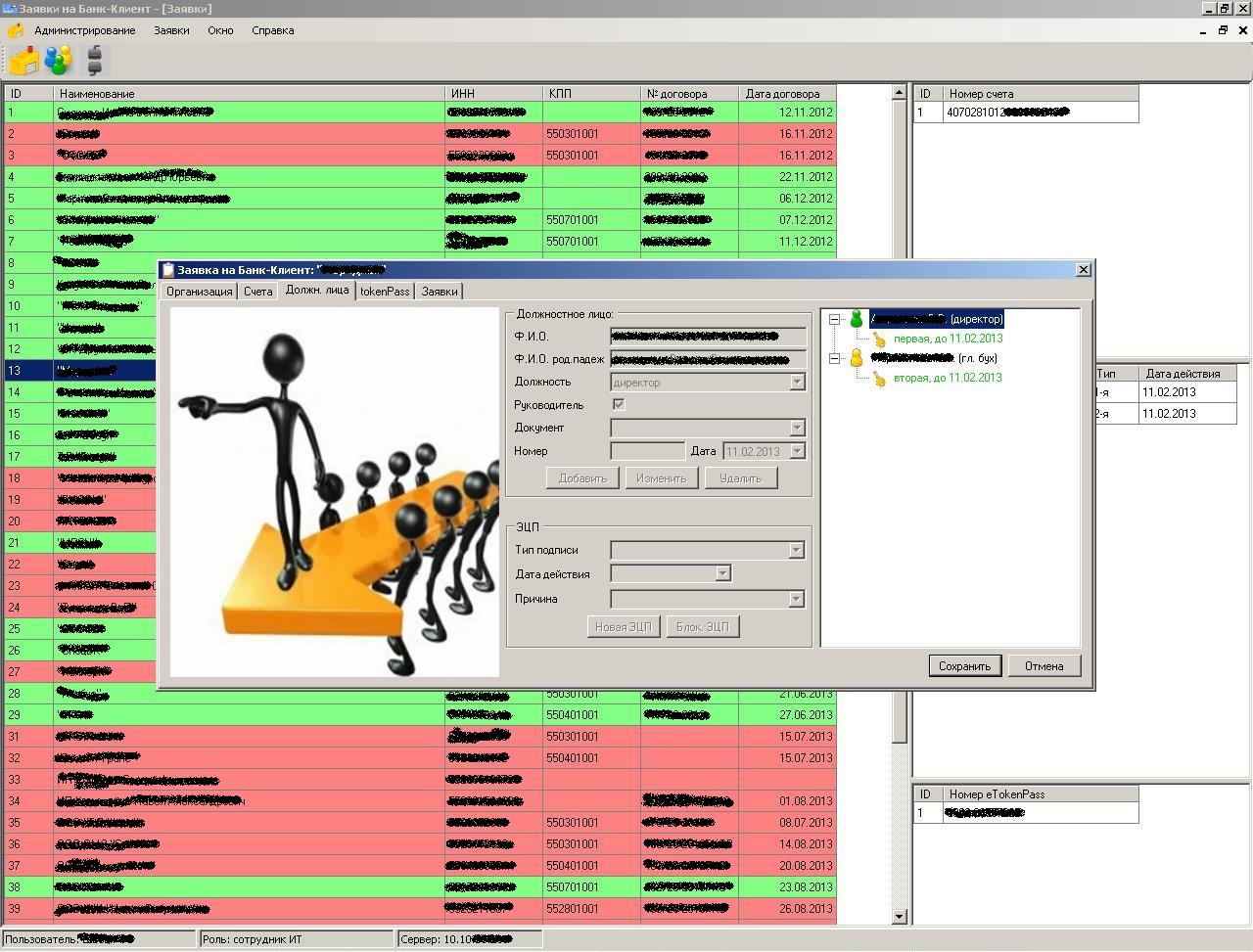Click the gray connection plug toolbar icon
Viewport: 1253px width, 952px height.
(x=94, y=61)
